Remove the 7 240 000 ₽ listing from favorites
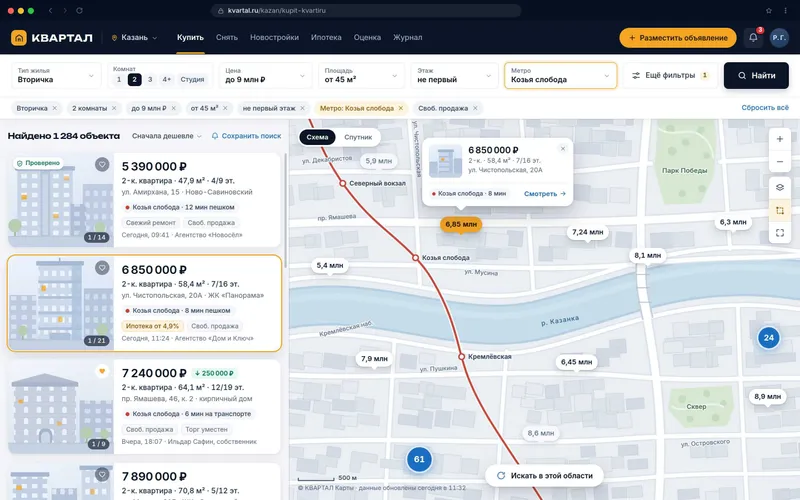The height and width of the screenshot is (500, 800). click(x=102, y=371)
